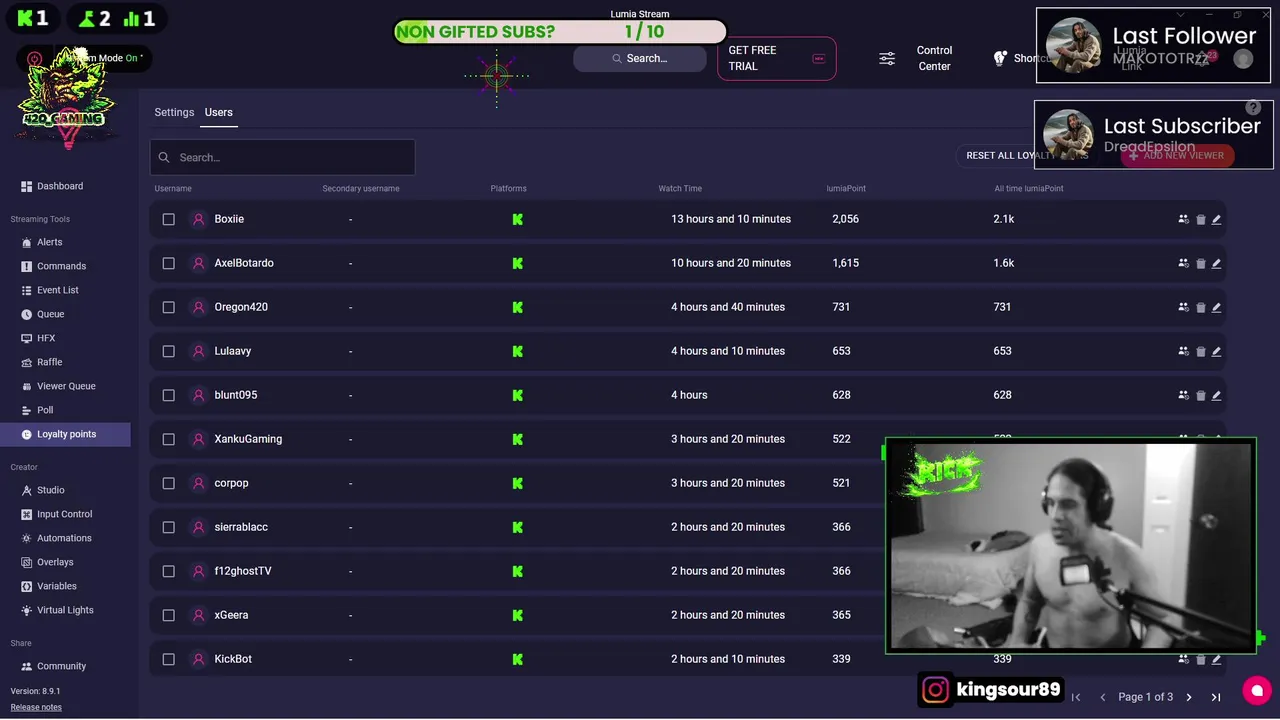The image size is (1280, 720).
Task: Click the Platforms column header
Action: [508, 188]
